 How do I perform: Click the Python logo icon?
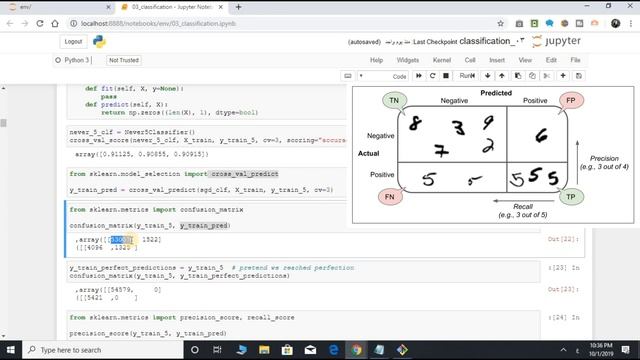(x=99, y=42)
